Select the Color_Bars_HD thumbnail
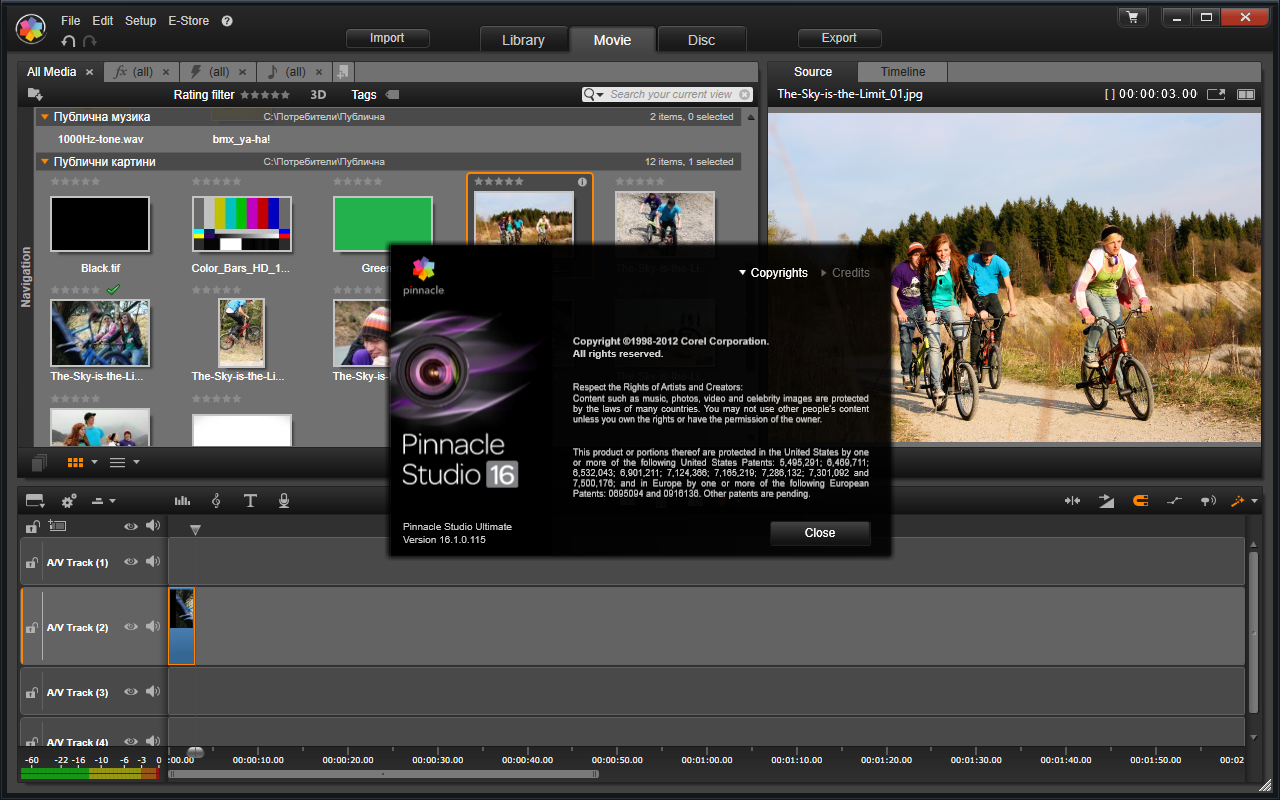 [x=241, y=223]
